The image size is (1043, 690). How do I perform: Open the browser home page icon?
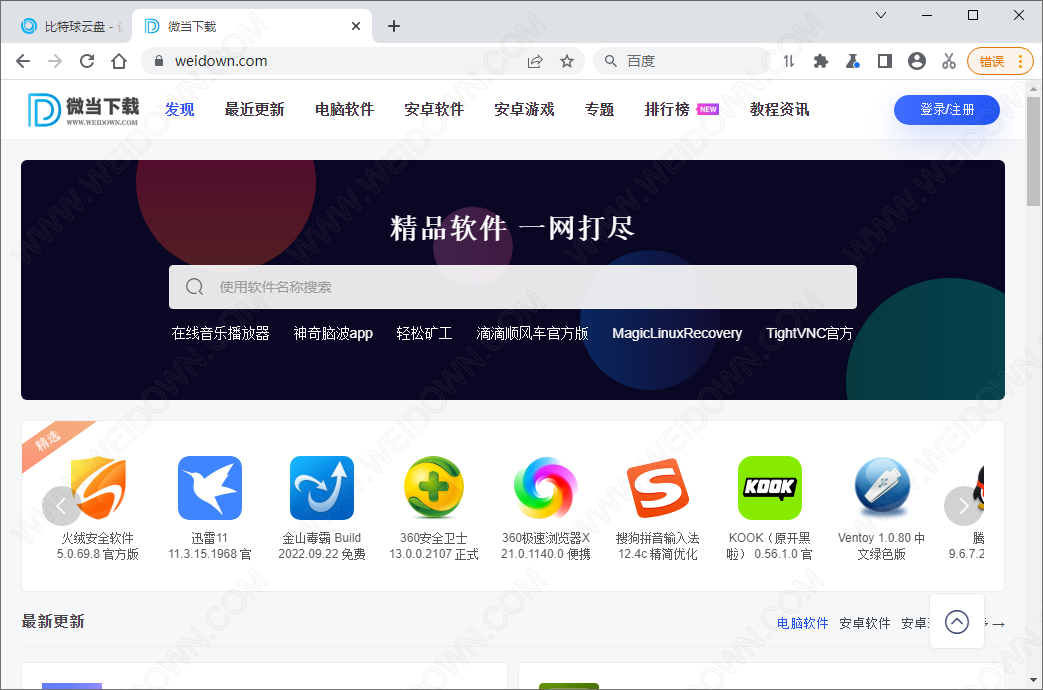coord(119,61)
